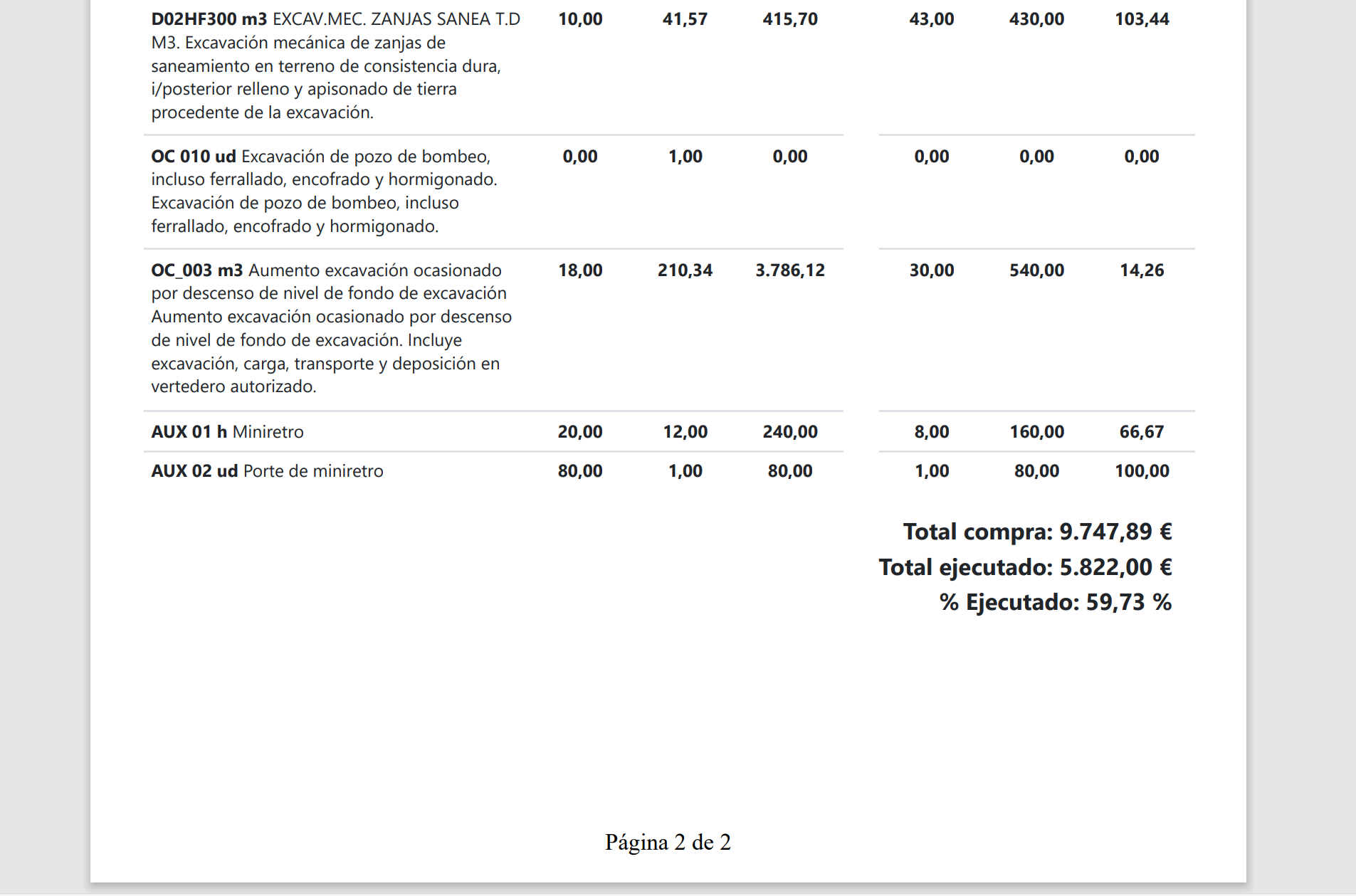The image size is (1356, 896).
Task: Click the 66,67 percentage value
Action: coord(1141,432)
